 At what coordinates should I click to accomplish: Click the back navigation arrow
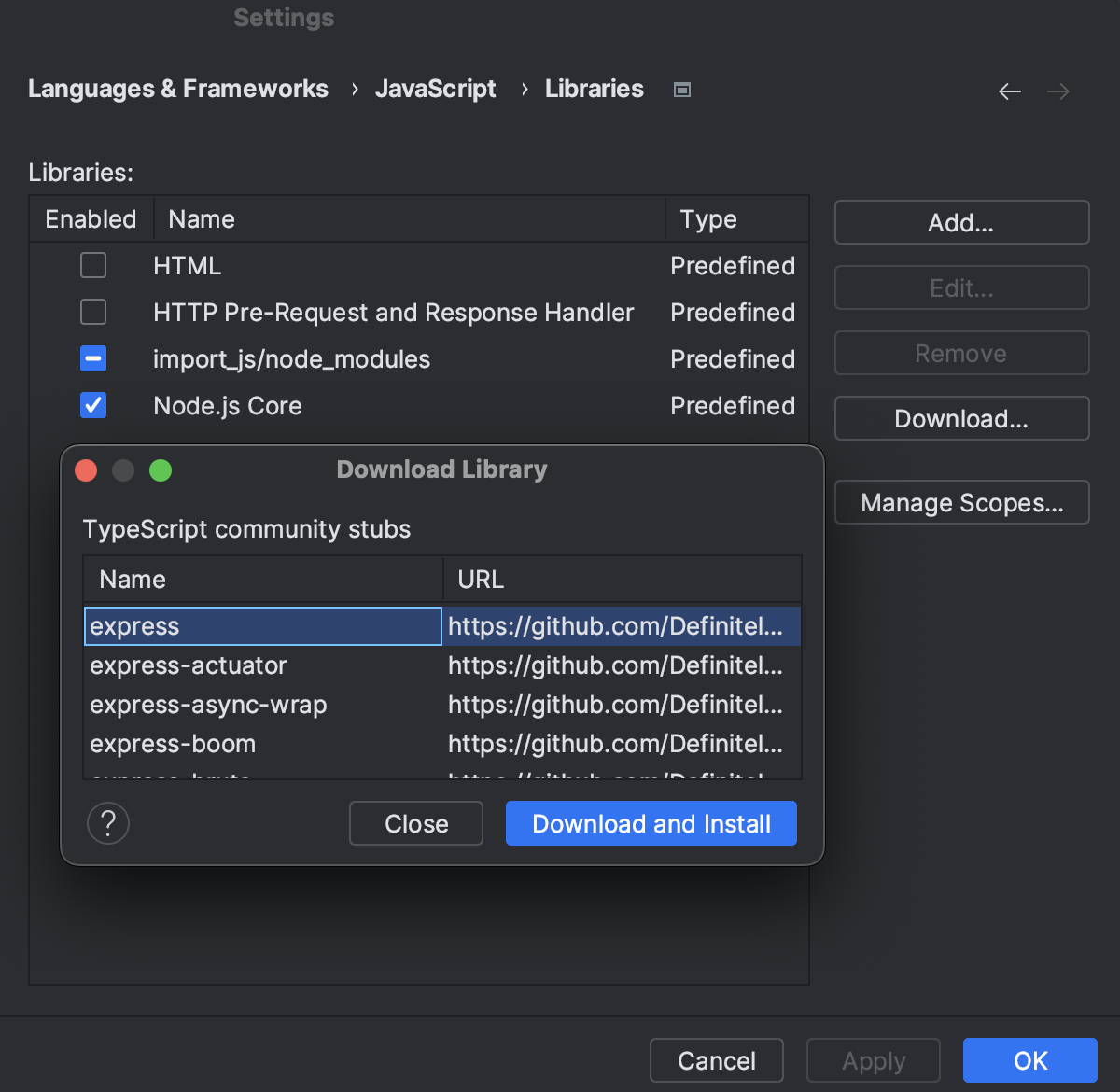tap(1009, 91)
